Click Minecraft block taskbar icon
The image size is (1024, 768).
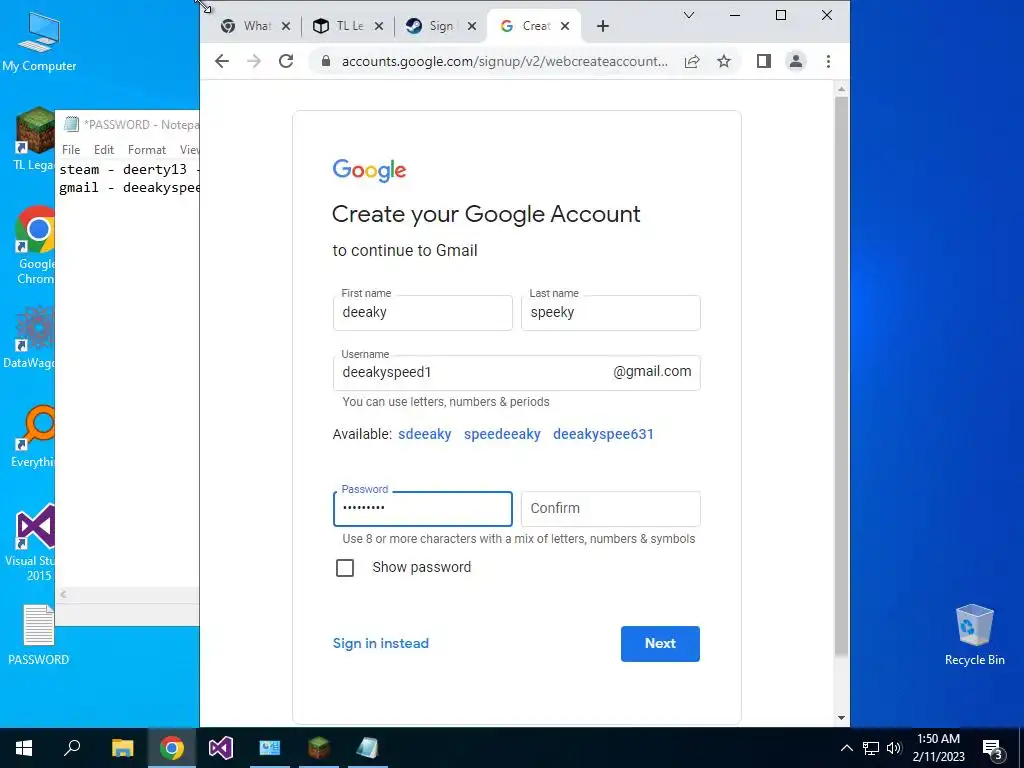319,748
